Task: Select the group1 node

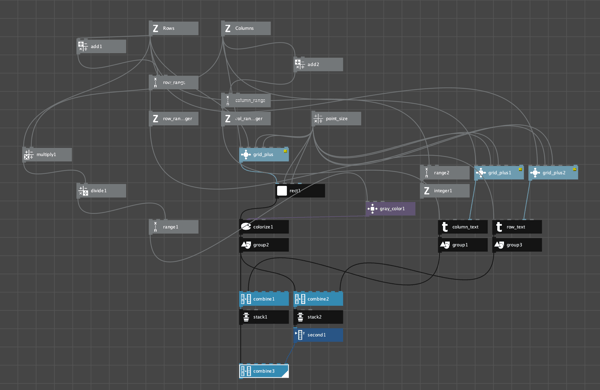Action: 463,245
